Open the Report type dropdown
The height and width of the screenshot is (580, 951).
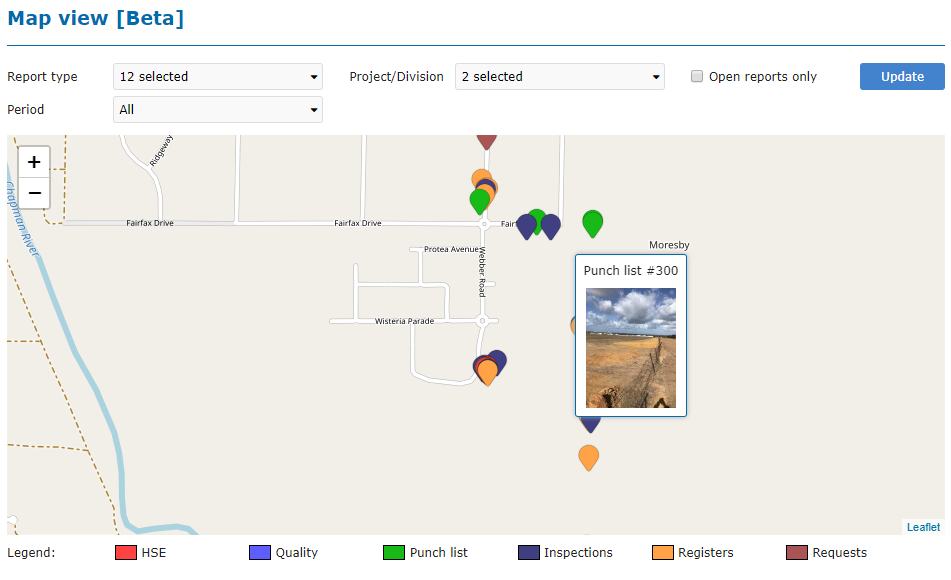pyautogui.click(x=218, y=77)
